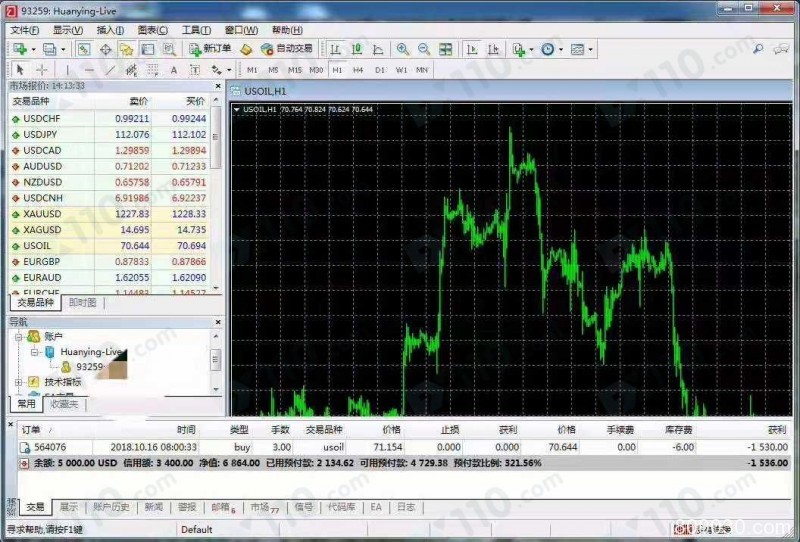This screenshot has height=542, width=800.
Task: Select the cursor arrow tool
Action: tap(19, 70)
